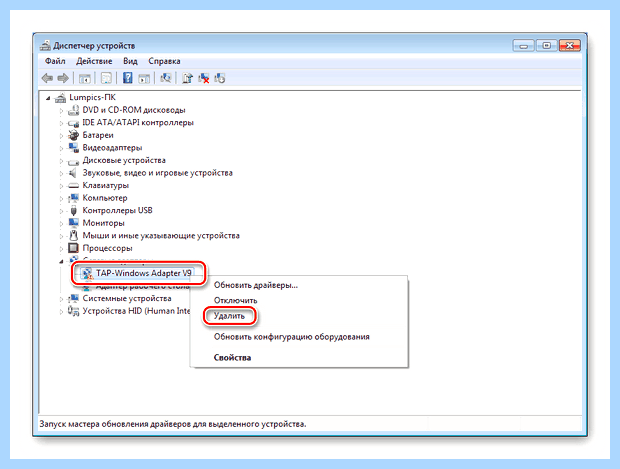Select the Мониторы label
The width and height of the screenshot is (620, 469).
click(103, 223)
